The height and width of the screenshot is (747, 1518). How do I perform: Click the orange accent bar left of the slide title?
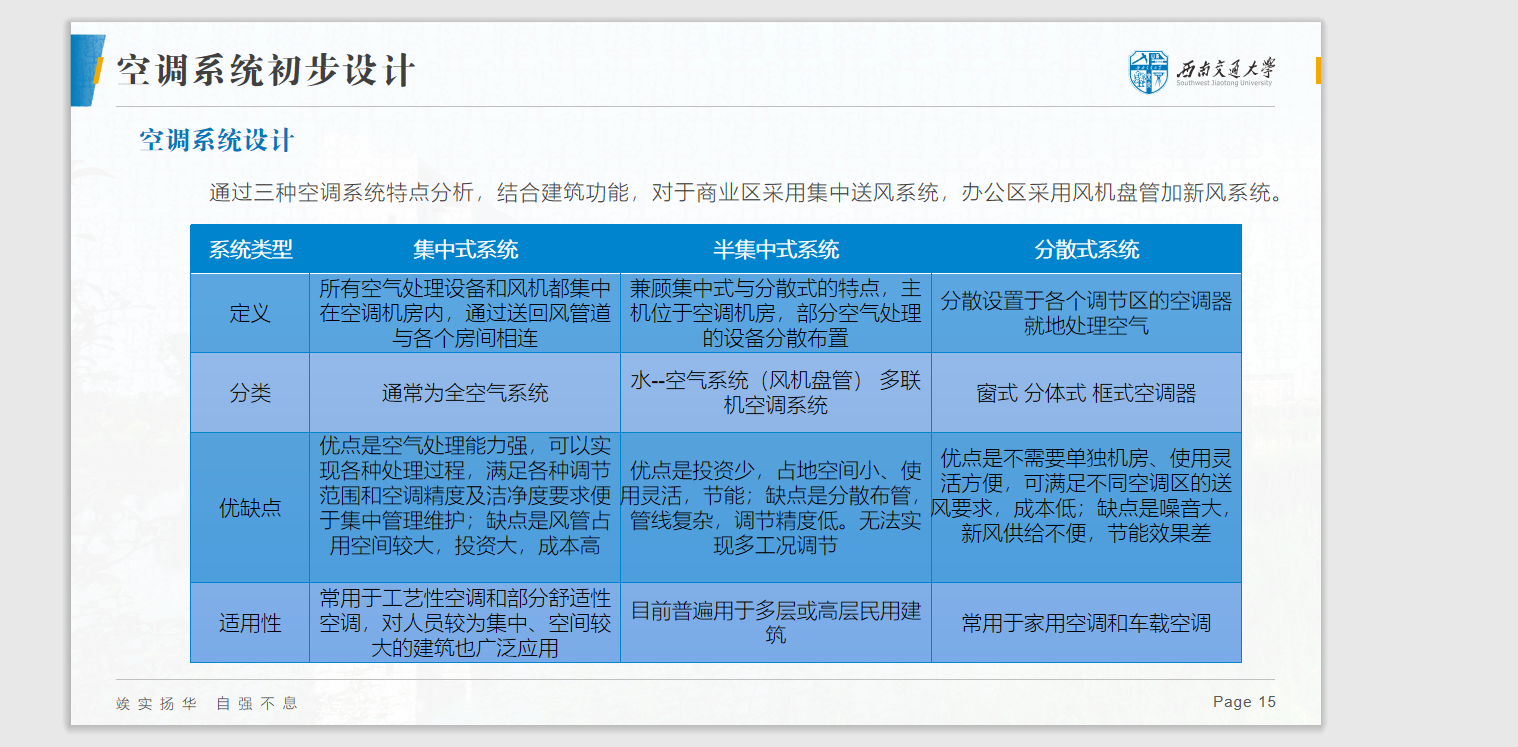(98, 72)
